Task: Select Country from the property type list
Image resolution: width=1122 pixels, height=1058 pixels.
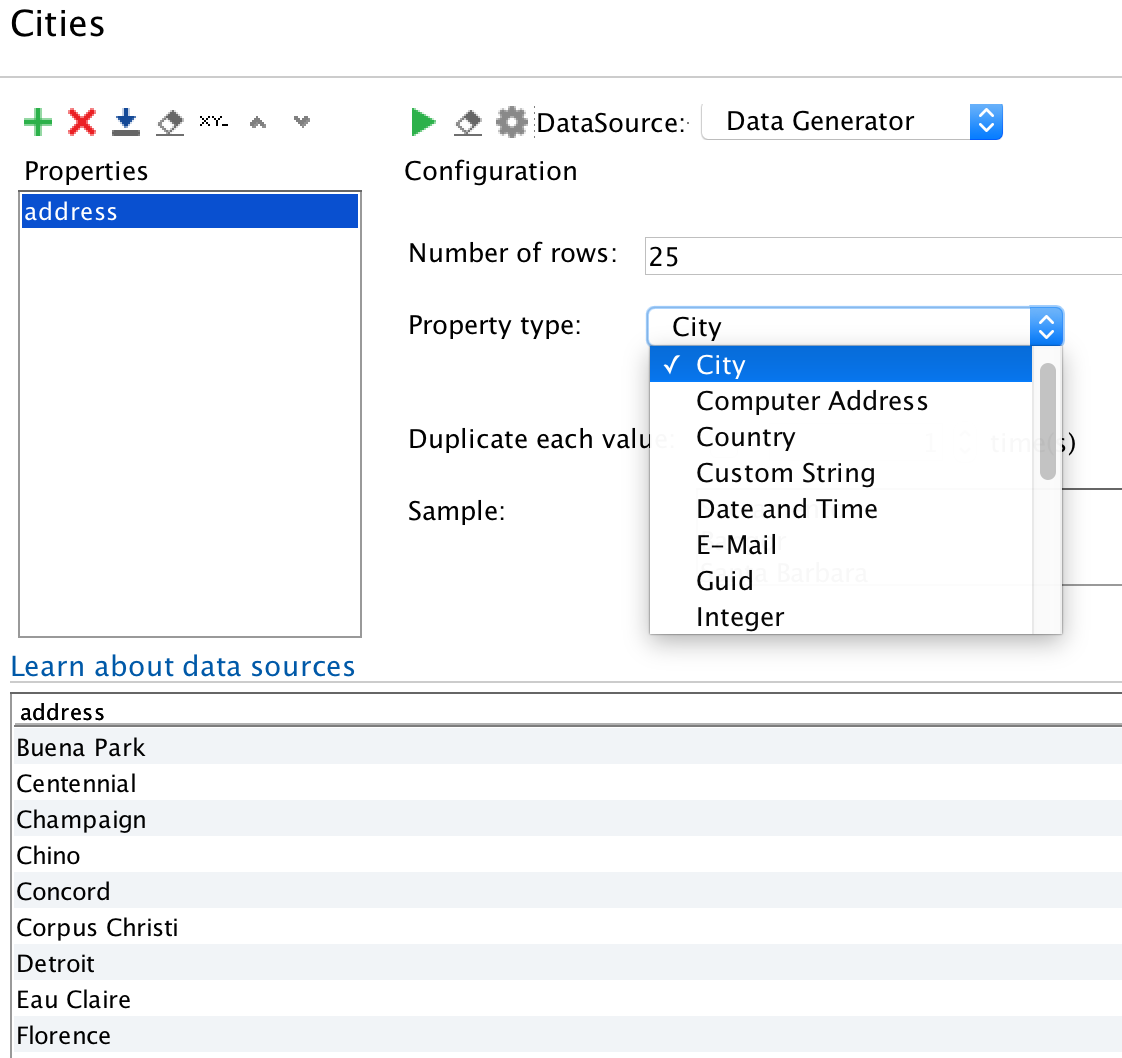Action: coord(746,437)
